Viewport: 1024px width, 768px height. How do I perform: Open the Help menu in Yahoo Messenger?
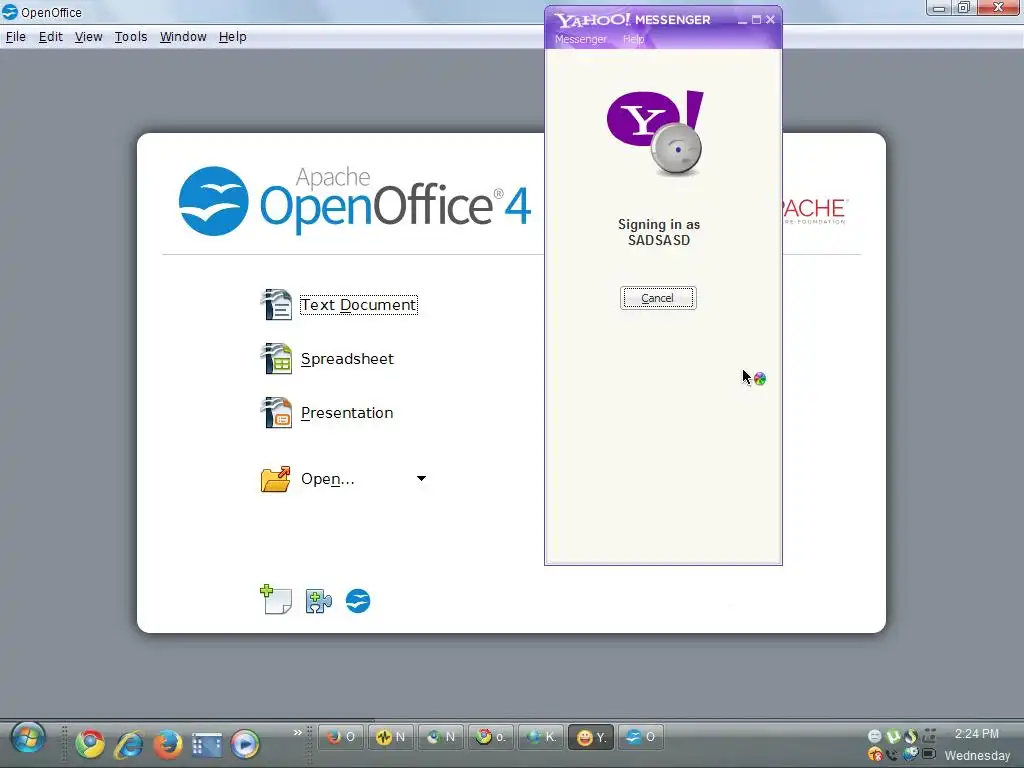[x=633, y=39]
